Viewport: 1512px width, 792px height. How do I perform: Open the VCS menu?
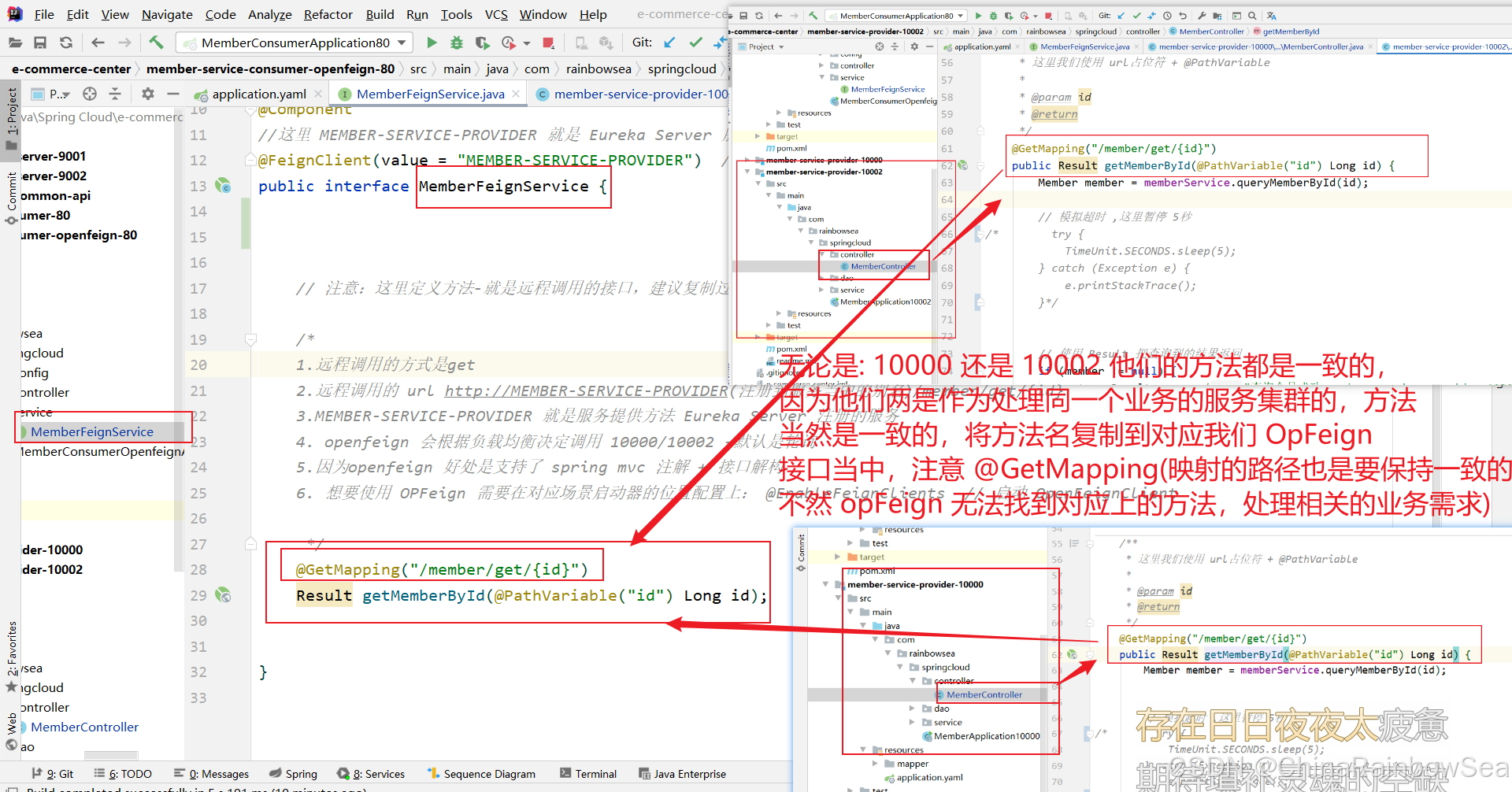(496, 14)
